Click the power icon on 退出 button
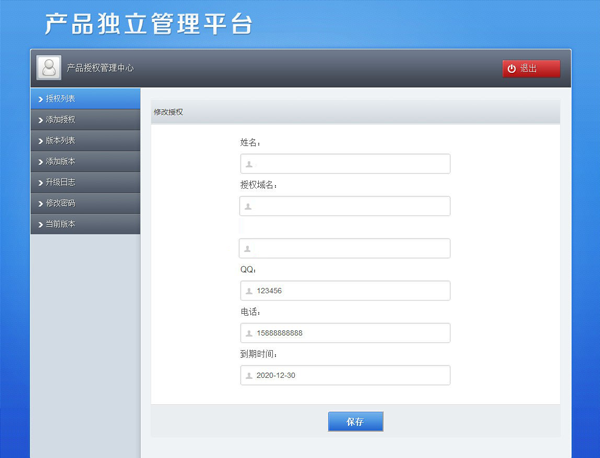The image size is (600, 458). [x=512, y=68]
